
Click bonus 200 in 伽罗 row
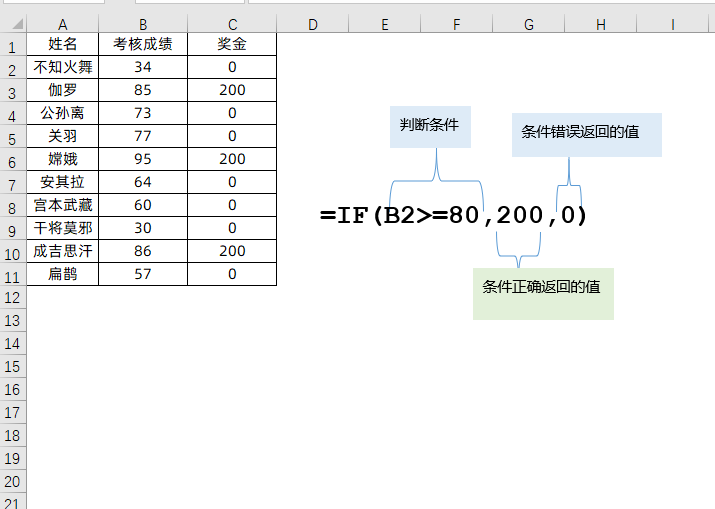pos(232,90)
